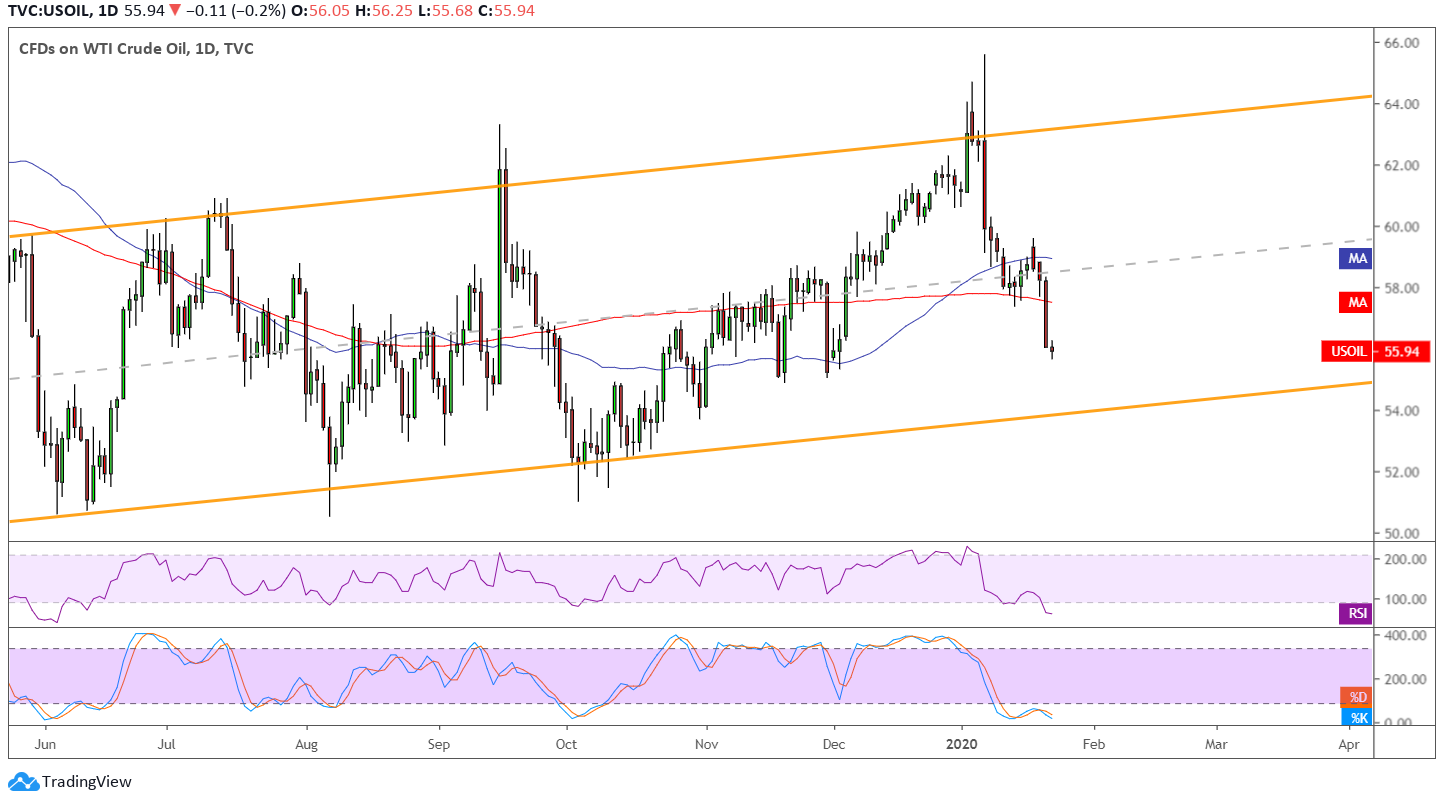
Task: Click the 52.00 price axis label
Action: pos(1402,472)
